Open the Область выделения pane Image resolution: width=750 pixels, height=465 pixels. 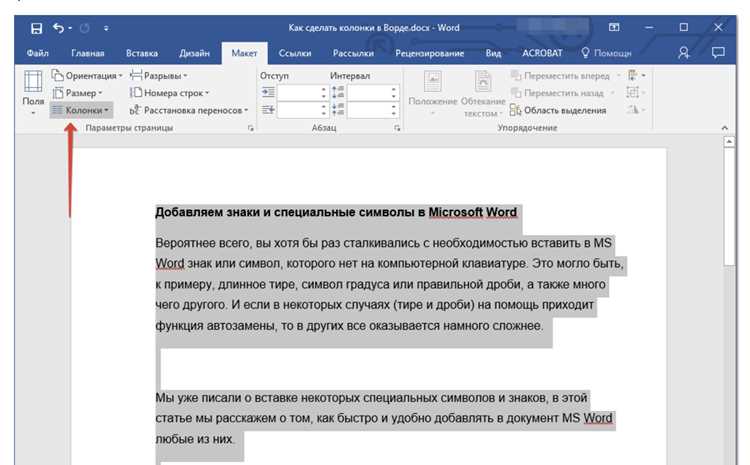coord(558,110)
